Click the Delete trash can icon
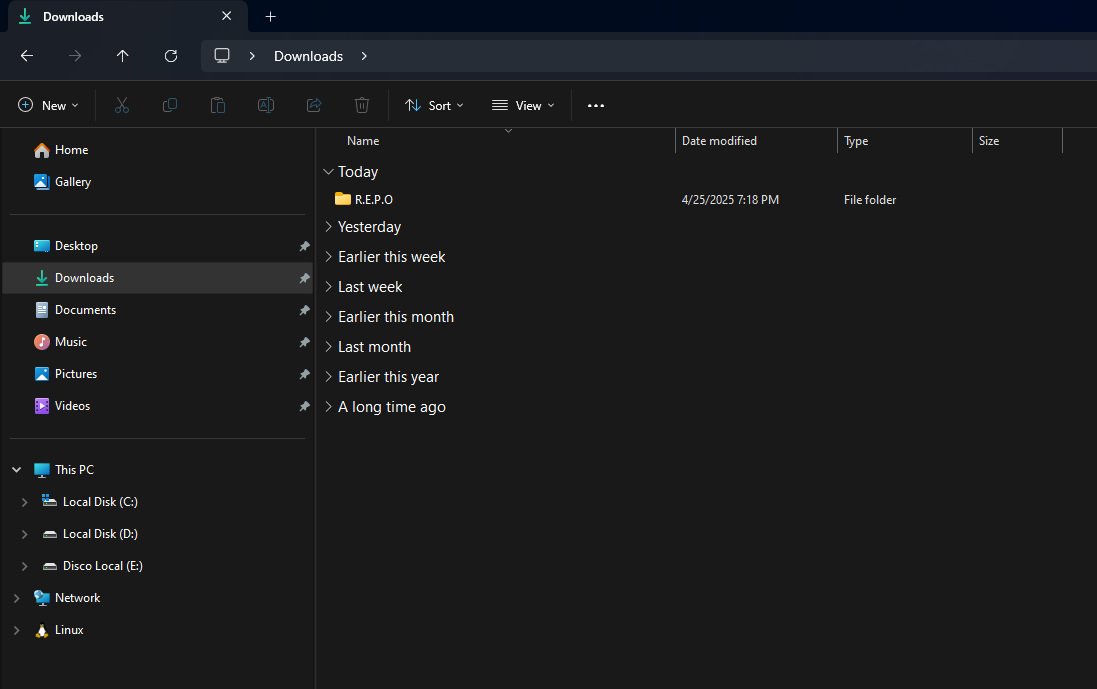The image size is (1097, 689). click(362, 105)
